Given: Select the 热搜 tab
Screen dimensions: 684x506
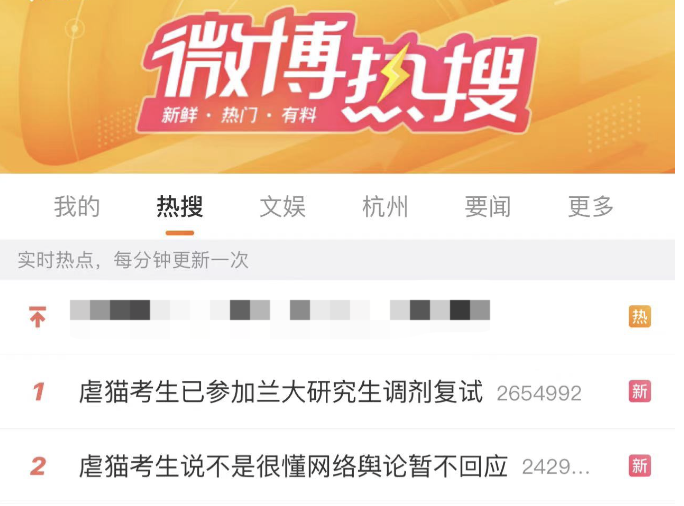Looking at the screenshot, I should 180,206.
